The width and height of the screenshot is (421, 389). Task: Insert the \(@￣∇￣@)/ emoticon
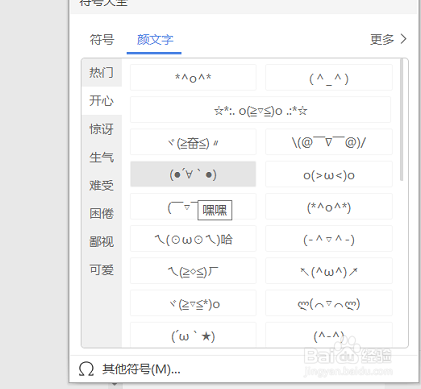[329, 142]
